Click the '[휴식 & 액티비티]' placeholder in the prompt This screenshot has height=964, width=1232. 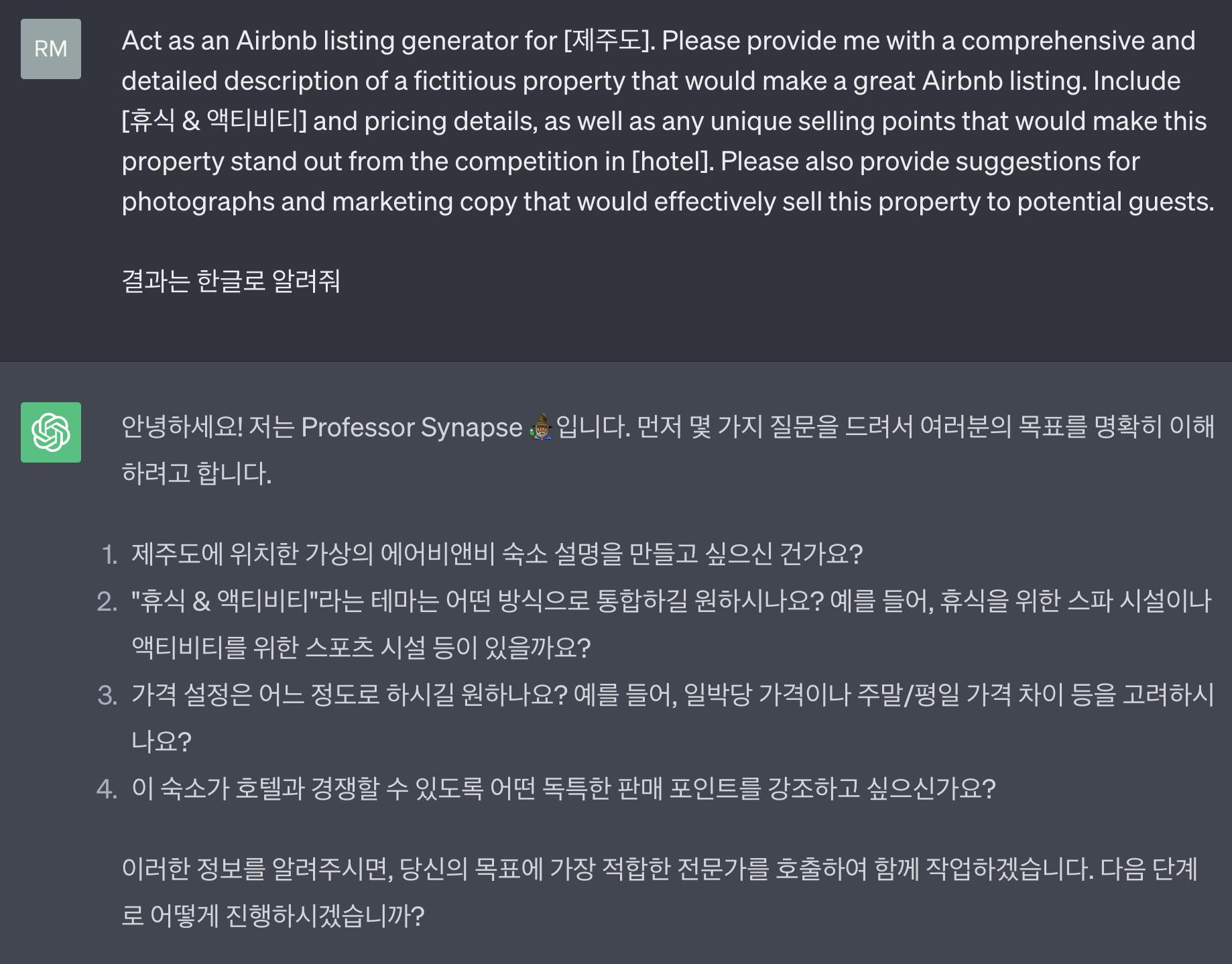tap(214, 121)
